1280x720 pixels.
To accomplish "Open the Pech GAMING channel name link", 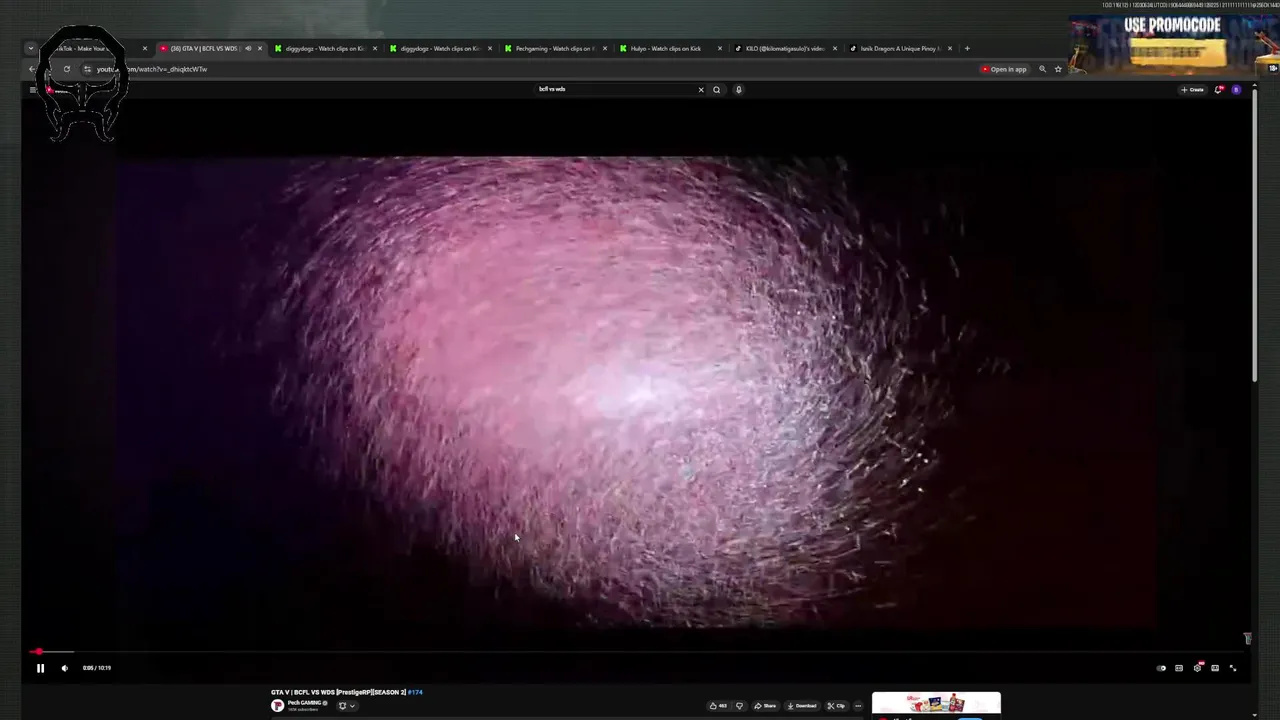I will 305,703.
